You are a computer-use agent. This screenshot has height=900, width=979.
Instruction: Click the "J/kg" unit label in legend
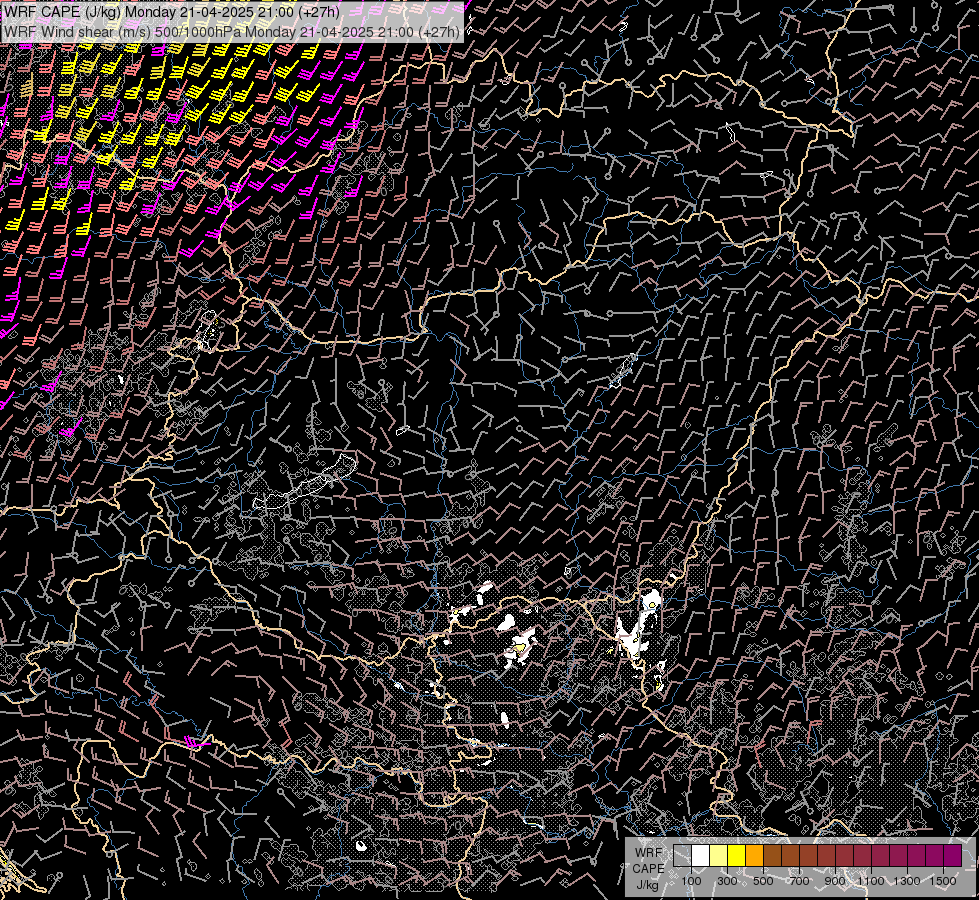tap(647, 885)
